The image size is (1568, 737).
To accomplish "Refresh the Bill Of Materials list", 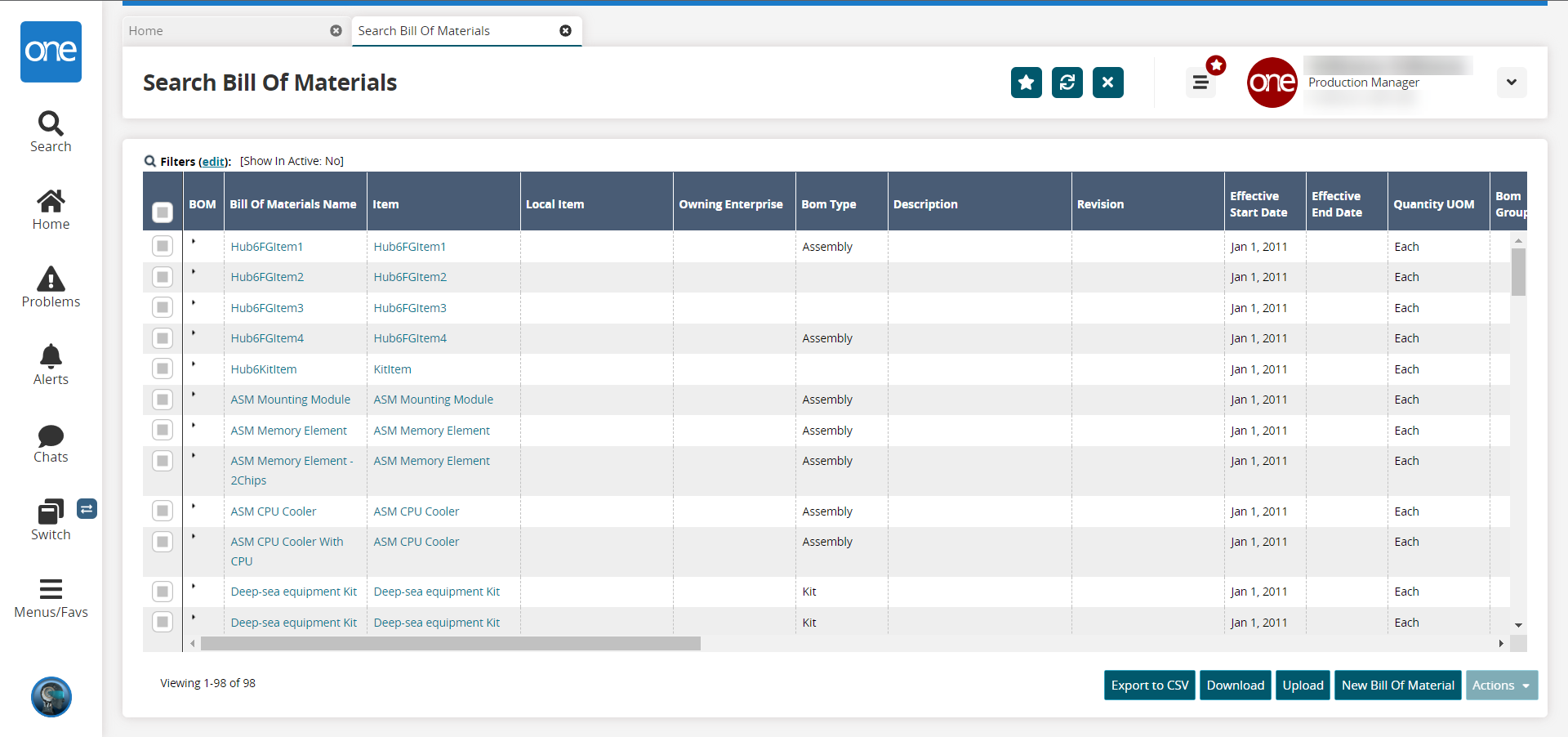I will pyautogui.click(x=1067, y=83).
